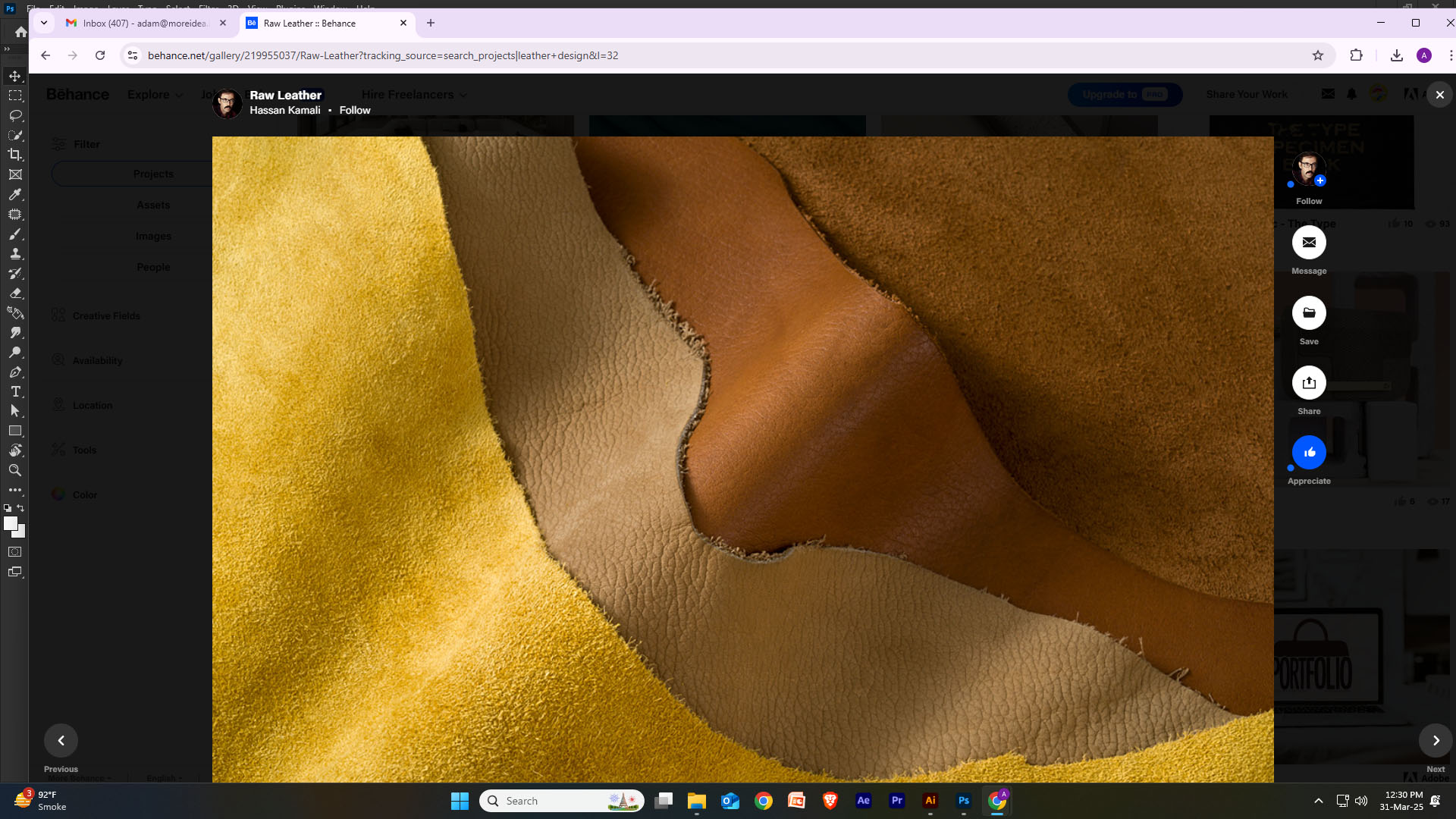Bookmark this page with star icon
This screenshot has width=1456, height=819.
(x=1318, y=55)
